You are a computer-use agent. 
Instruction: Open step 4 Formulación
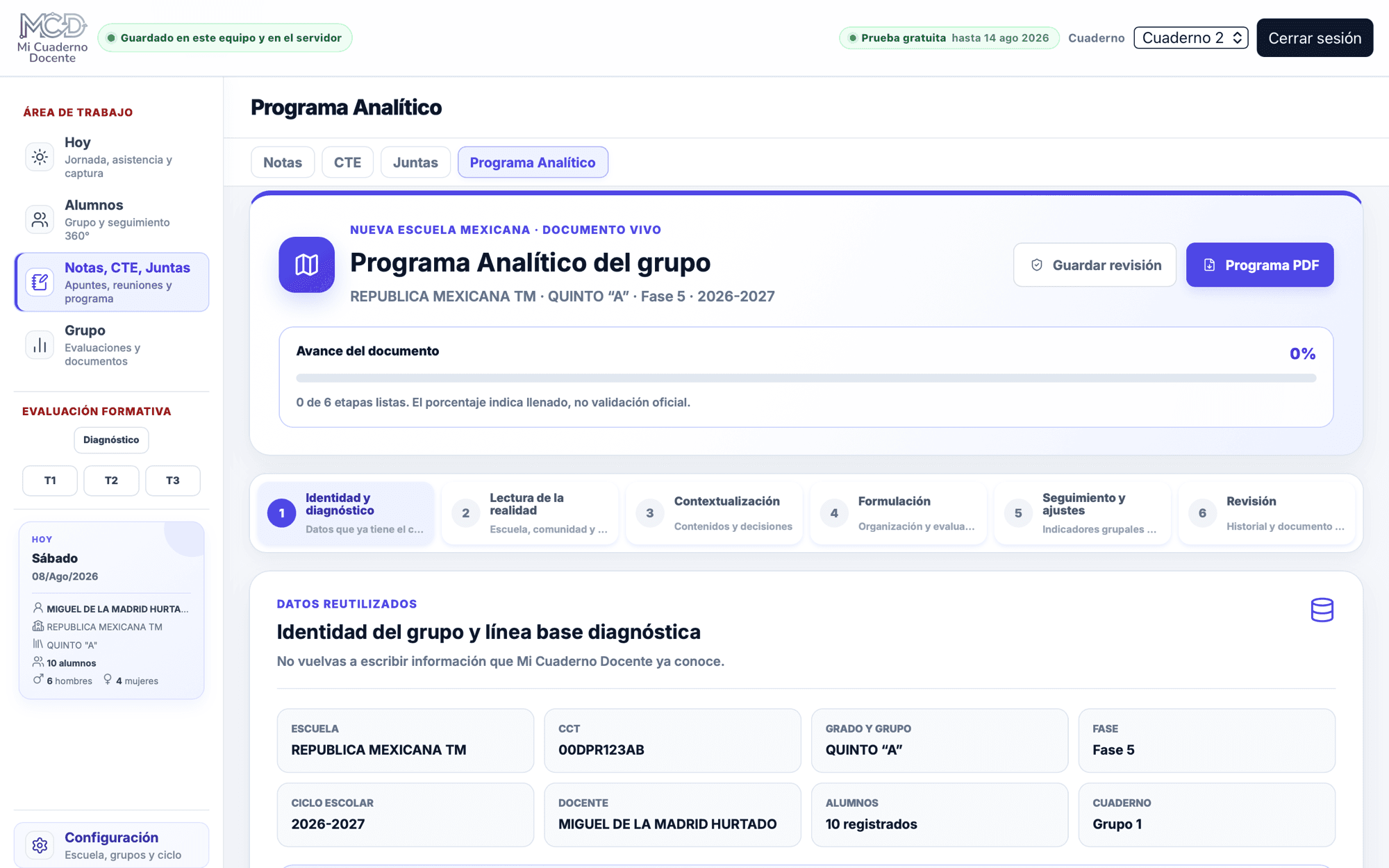(x=898, y=513)
